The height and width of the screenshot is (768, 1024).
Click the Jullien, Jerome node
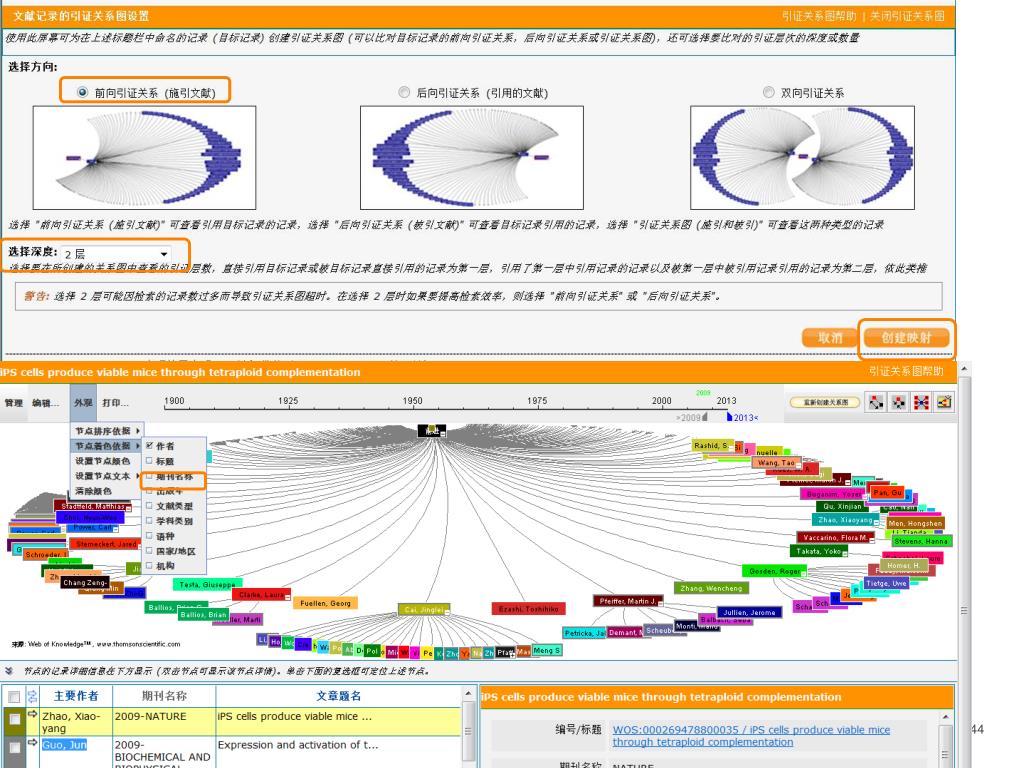tap(749, 613)
